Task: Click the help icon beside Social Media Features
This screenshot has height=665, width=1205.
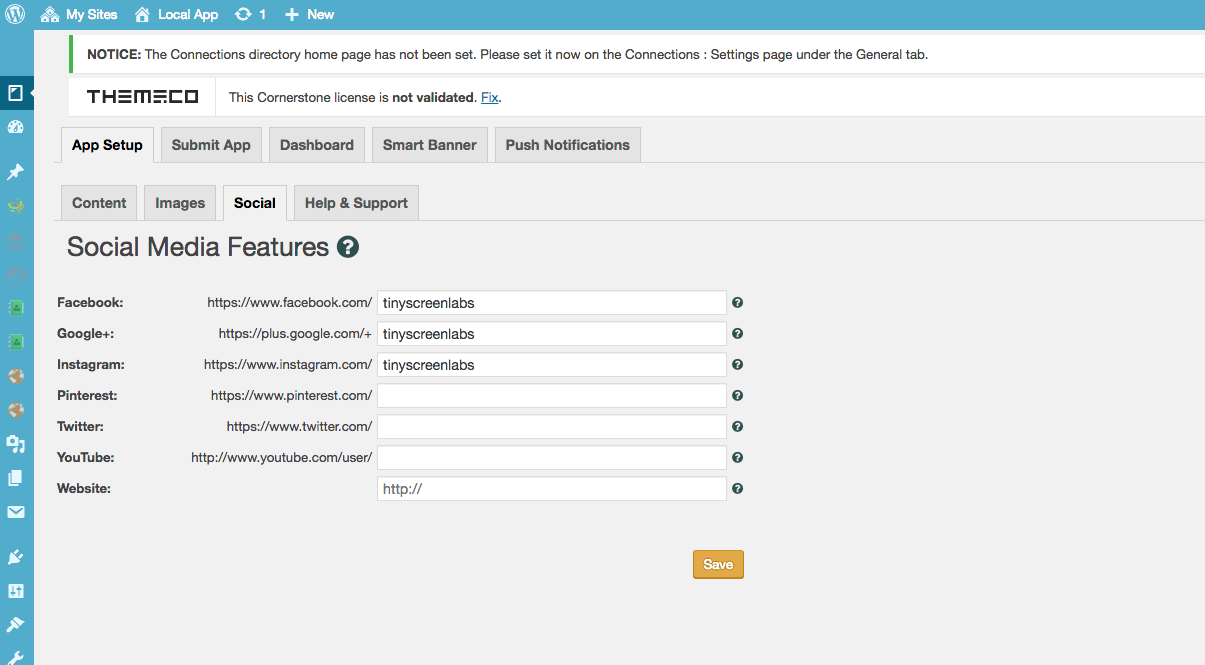Action: 348,247
